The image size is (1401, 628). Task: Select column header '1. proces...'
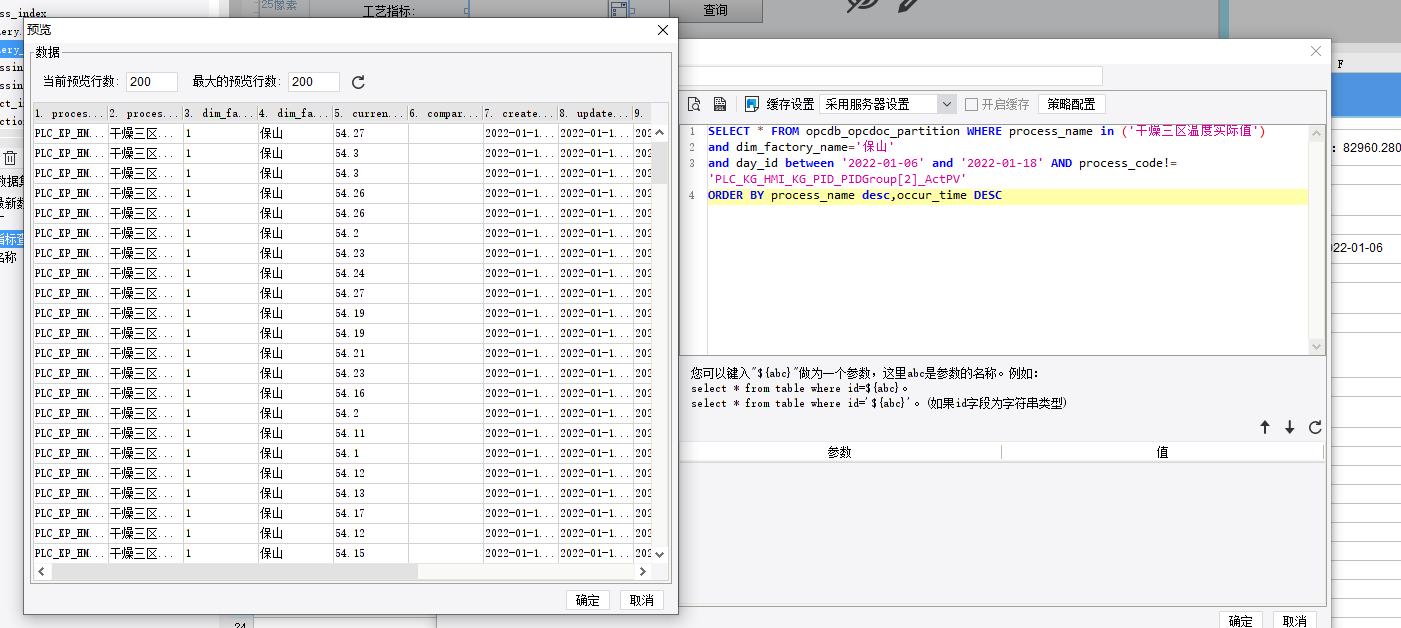pyautogui.click(x=70, y=114)
